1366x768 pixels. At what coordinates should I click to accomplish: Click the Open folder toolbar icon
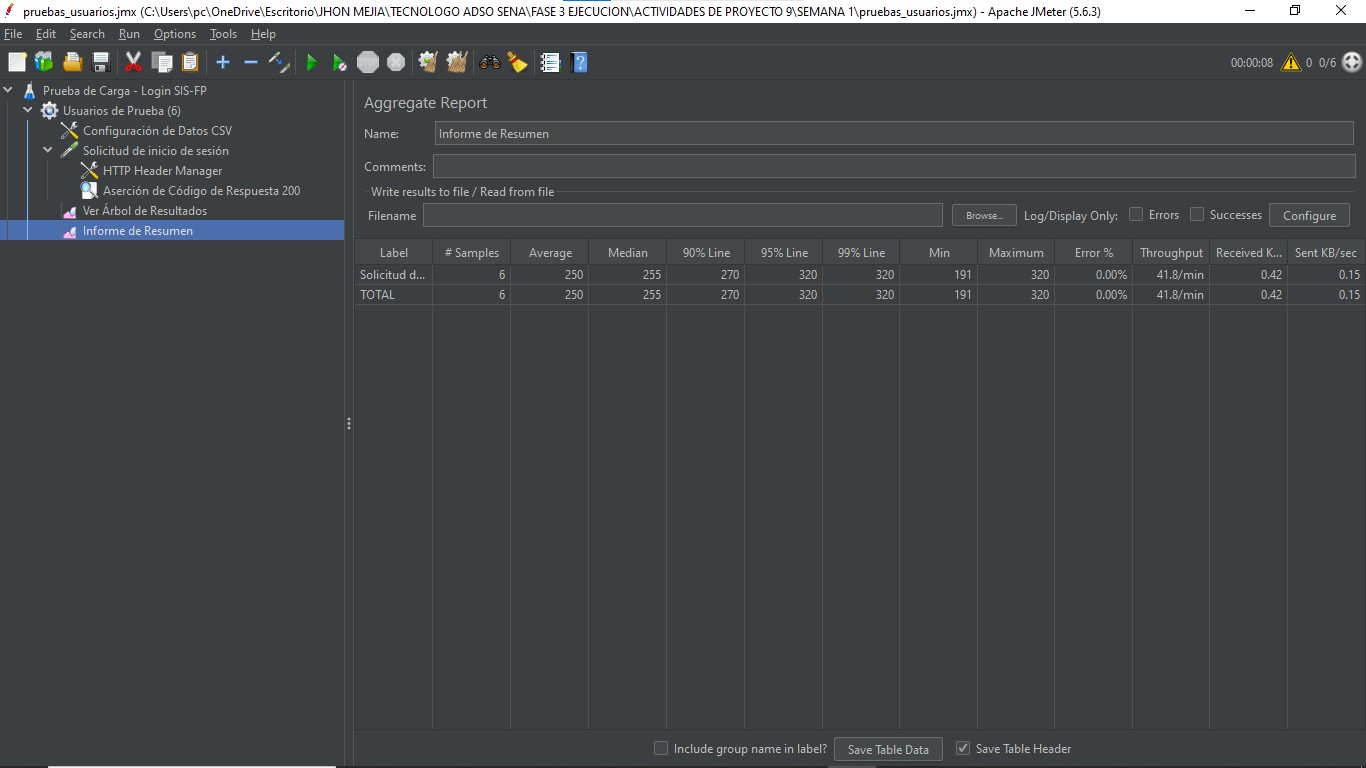[73, 62]
